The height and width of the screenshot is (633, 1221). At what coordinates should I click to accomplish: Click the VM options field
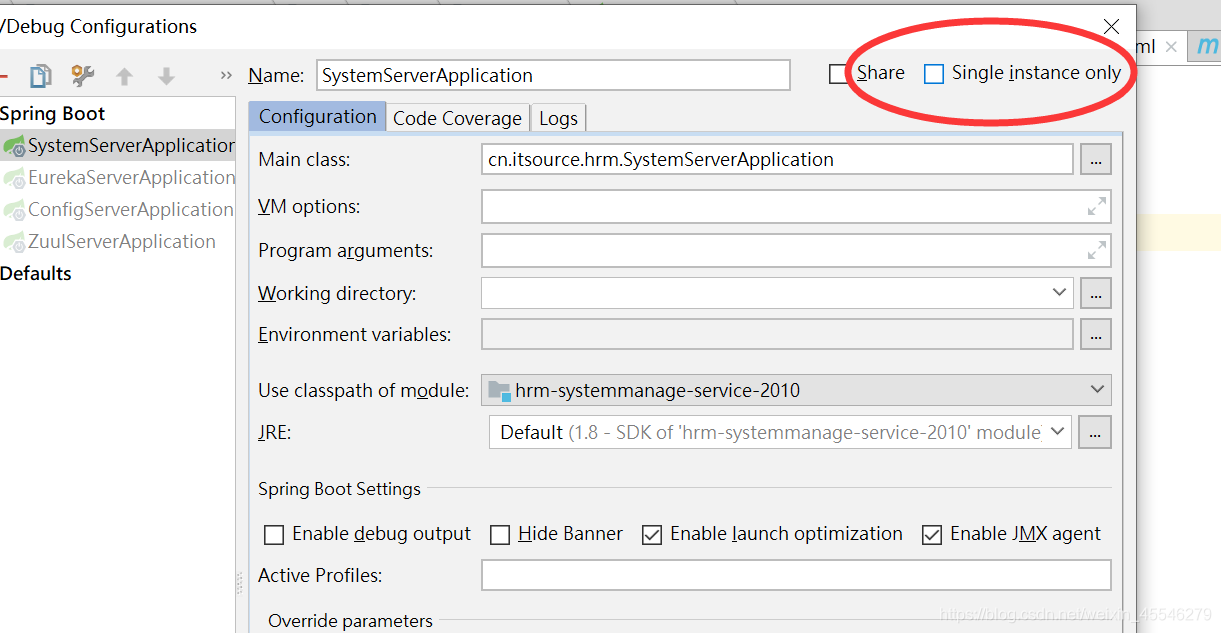(796, 207)
